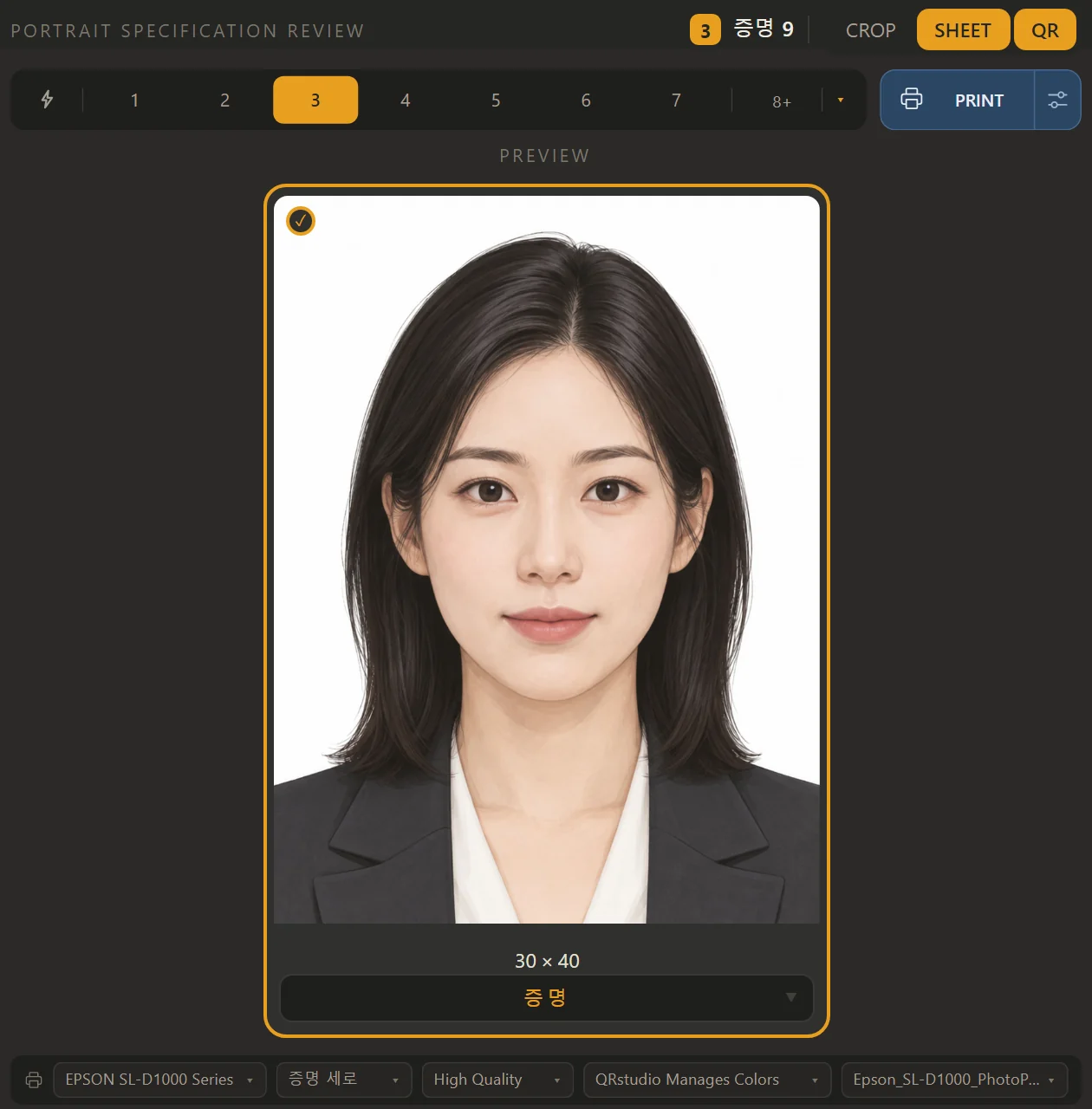Switch to CROP mode
The image size is (1092, 1109).
(870, 30)
